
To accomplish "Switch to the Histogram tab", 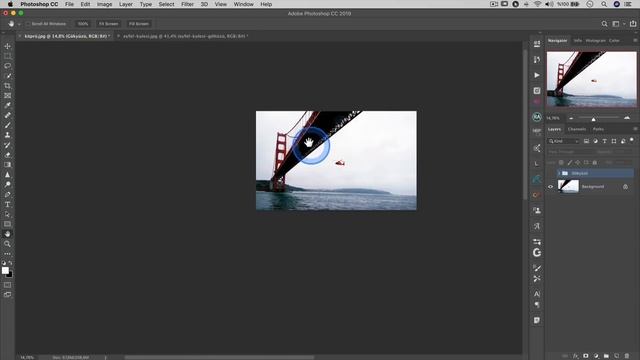I will click(x=596, y=41).
